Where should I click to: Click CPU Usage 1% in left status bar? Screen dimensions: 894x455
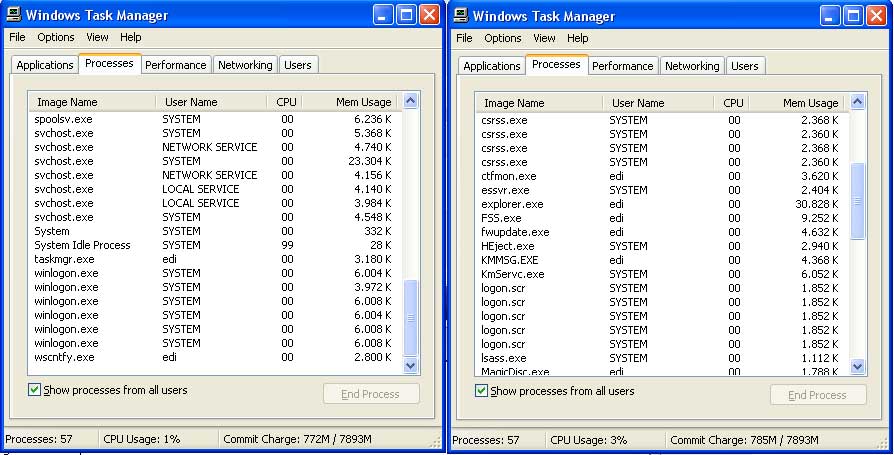[142, 439]
